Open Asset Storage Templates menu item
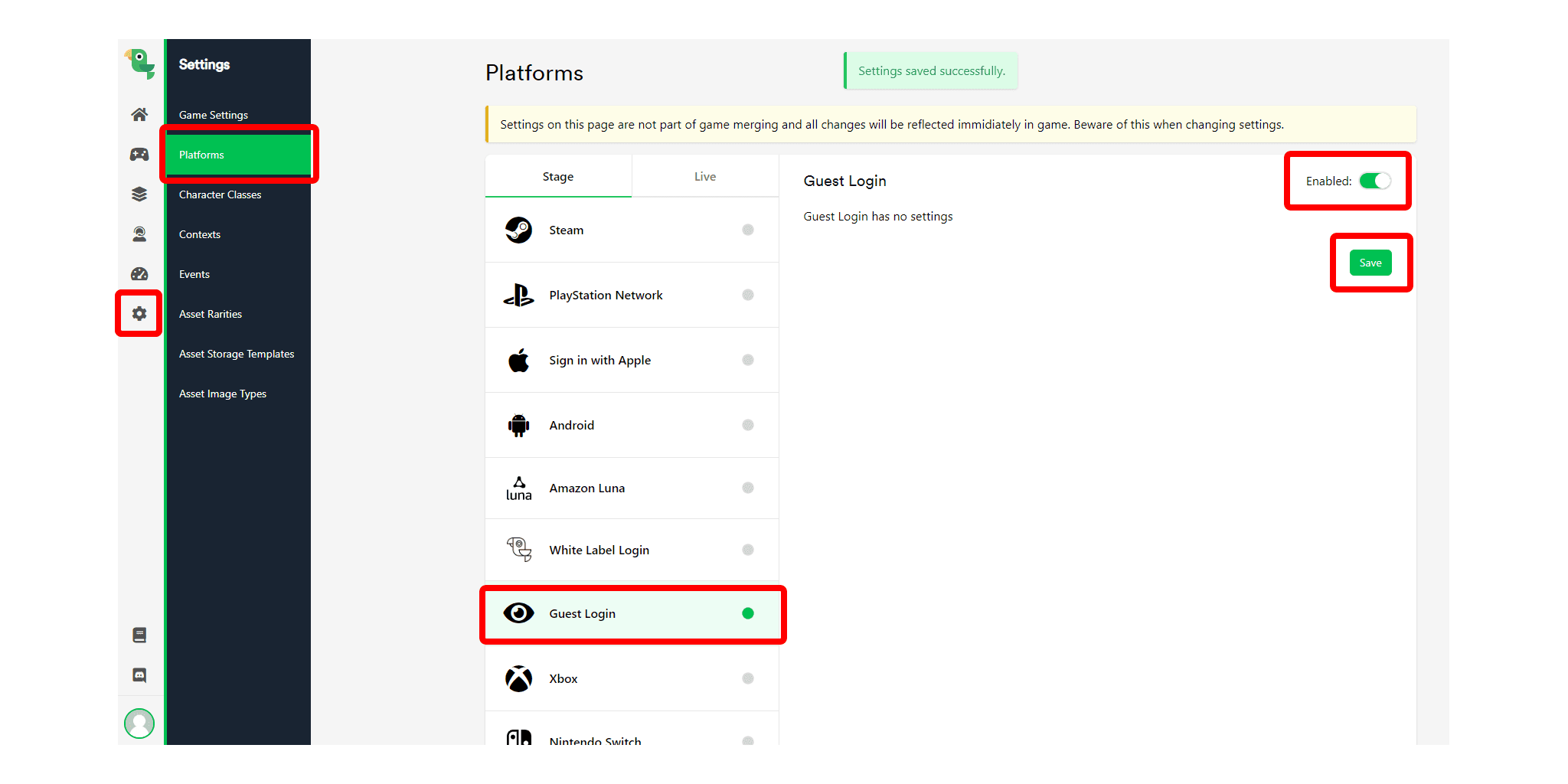 238,354
